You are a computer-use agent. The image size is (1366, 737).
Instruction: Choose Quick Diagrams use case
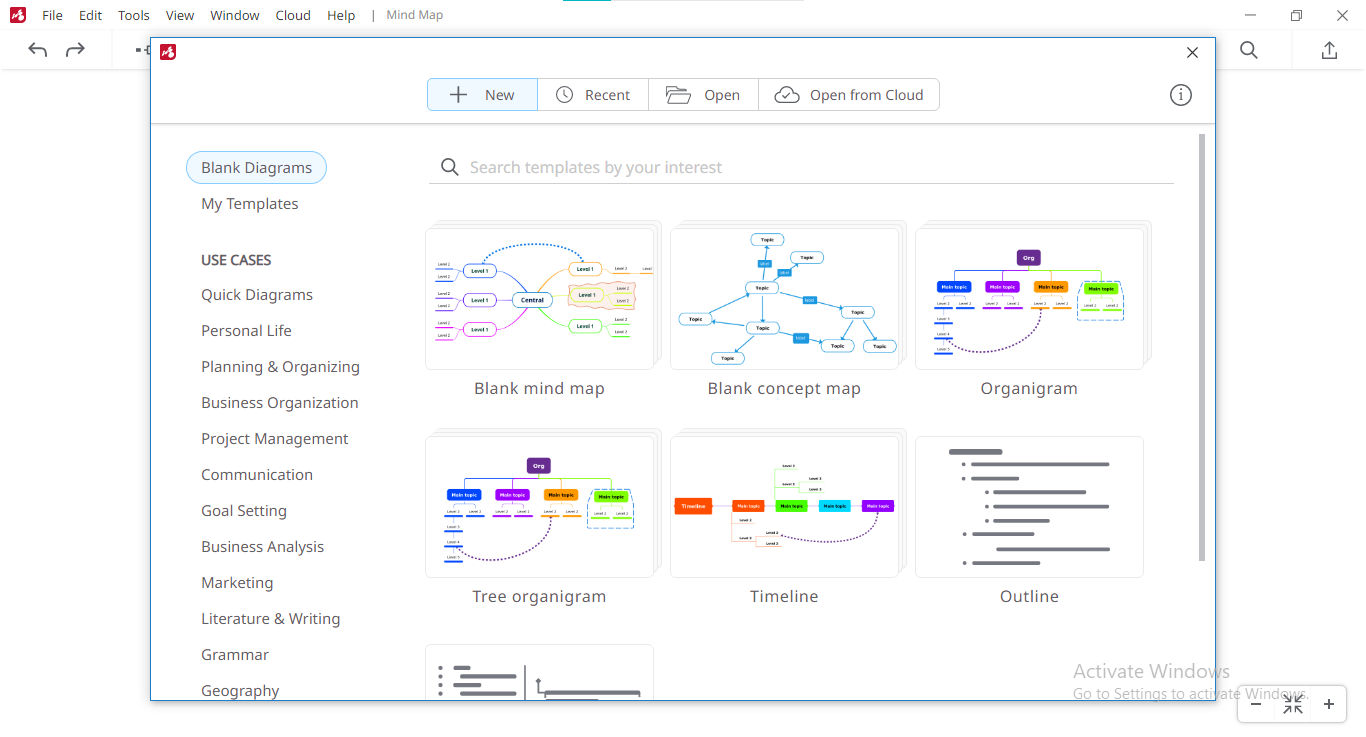click(257, 295)
